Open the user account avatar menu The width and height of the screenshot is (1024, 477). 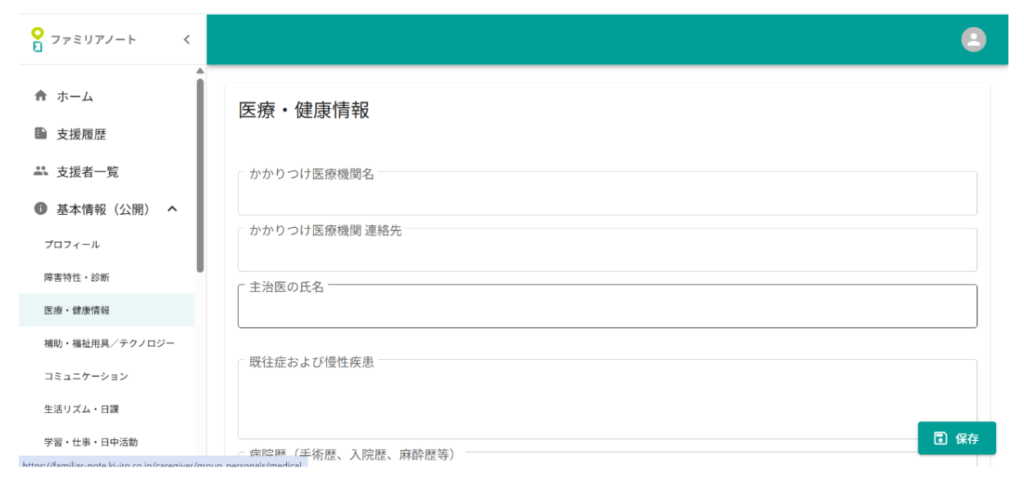point(973,39)
